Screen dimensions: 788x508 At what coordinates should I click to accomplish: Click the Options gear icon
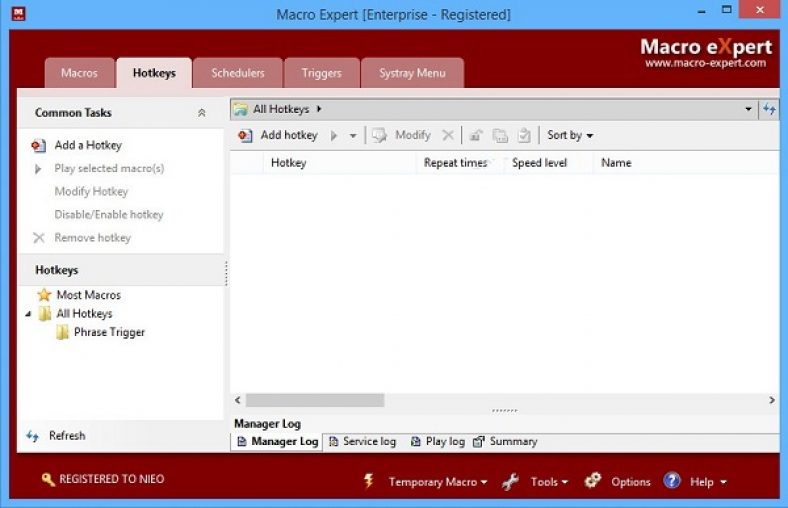coord(593,481)
